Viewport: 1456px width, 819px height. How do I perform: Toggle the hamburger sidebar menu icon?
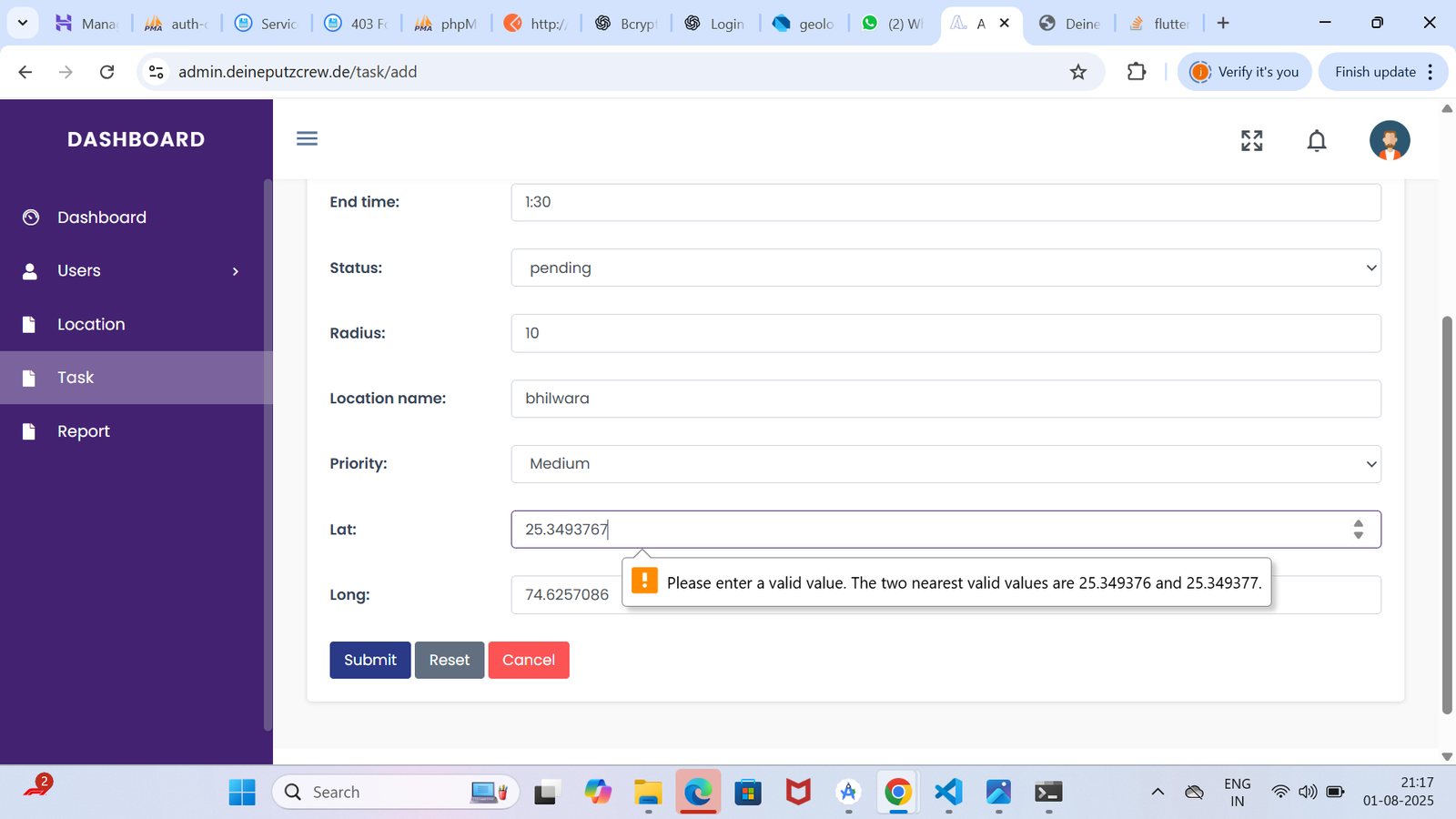point(307,138)
